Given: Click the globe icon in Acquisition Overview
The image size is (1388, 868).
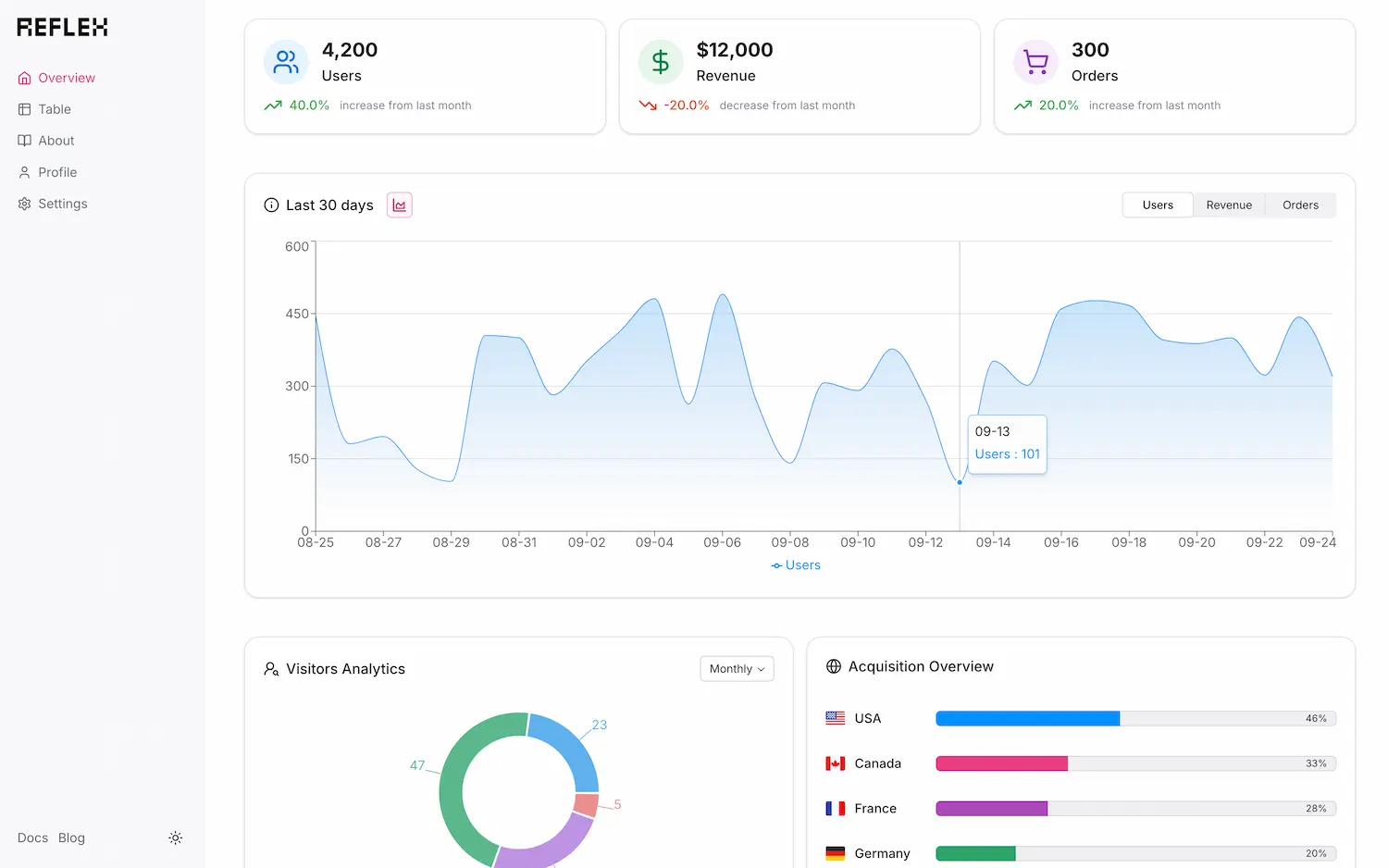Looking at the screenshot, I should click(832, 665).
